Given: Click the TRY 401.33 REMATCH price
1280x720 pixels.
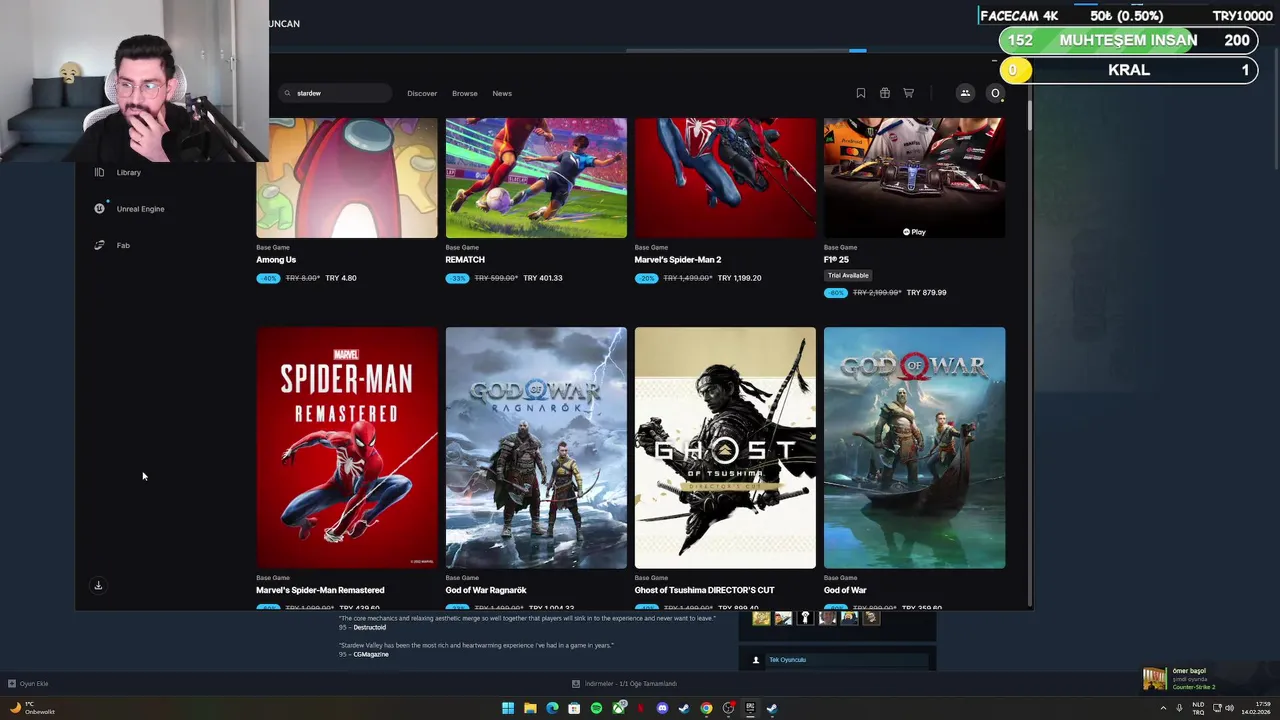Looking at the screenshot, I should (543, 278).
